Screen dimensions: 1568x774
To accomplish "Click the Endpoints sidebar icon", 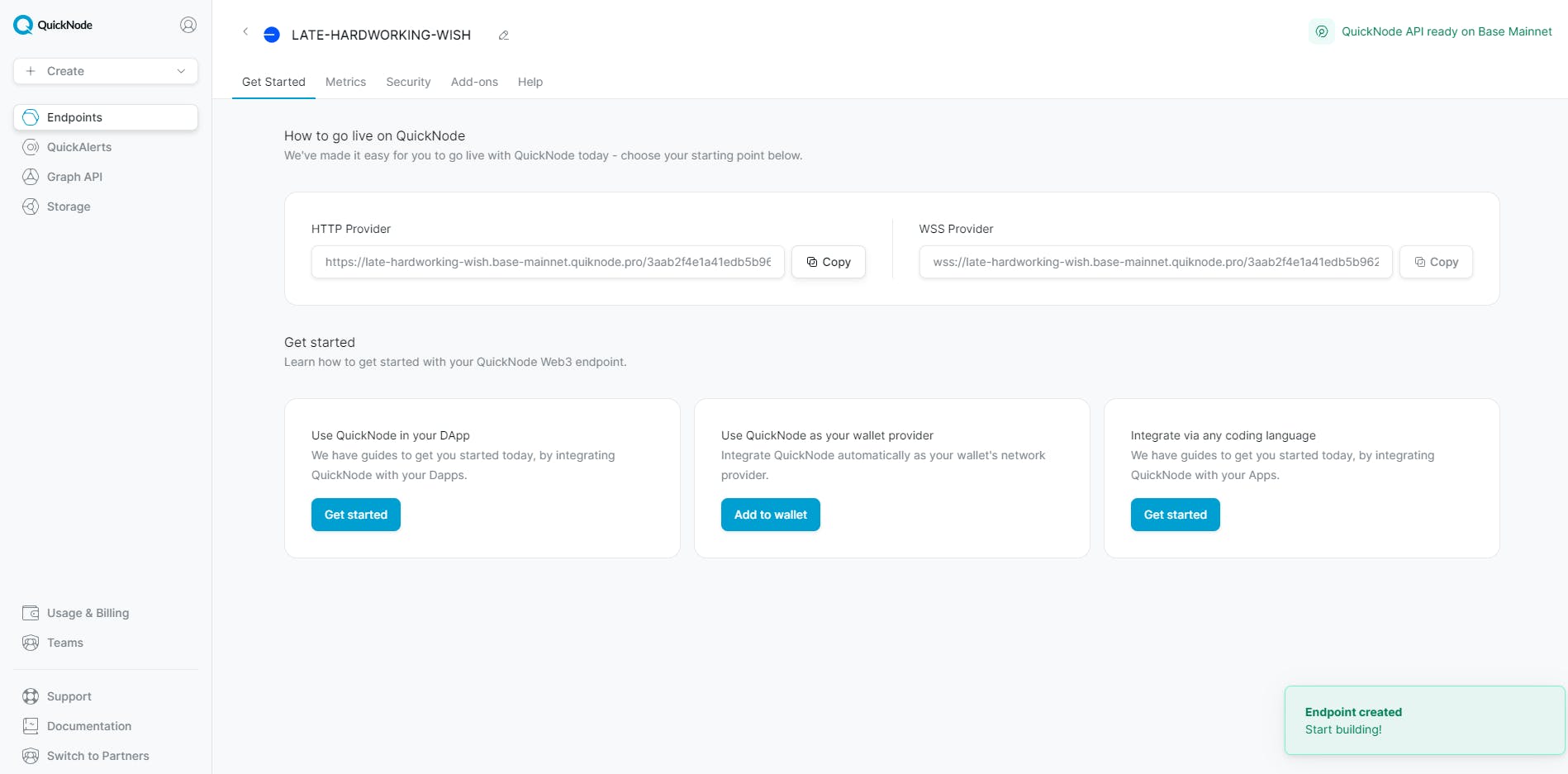I will [31, 117].
